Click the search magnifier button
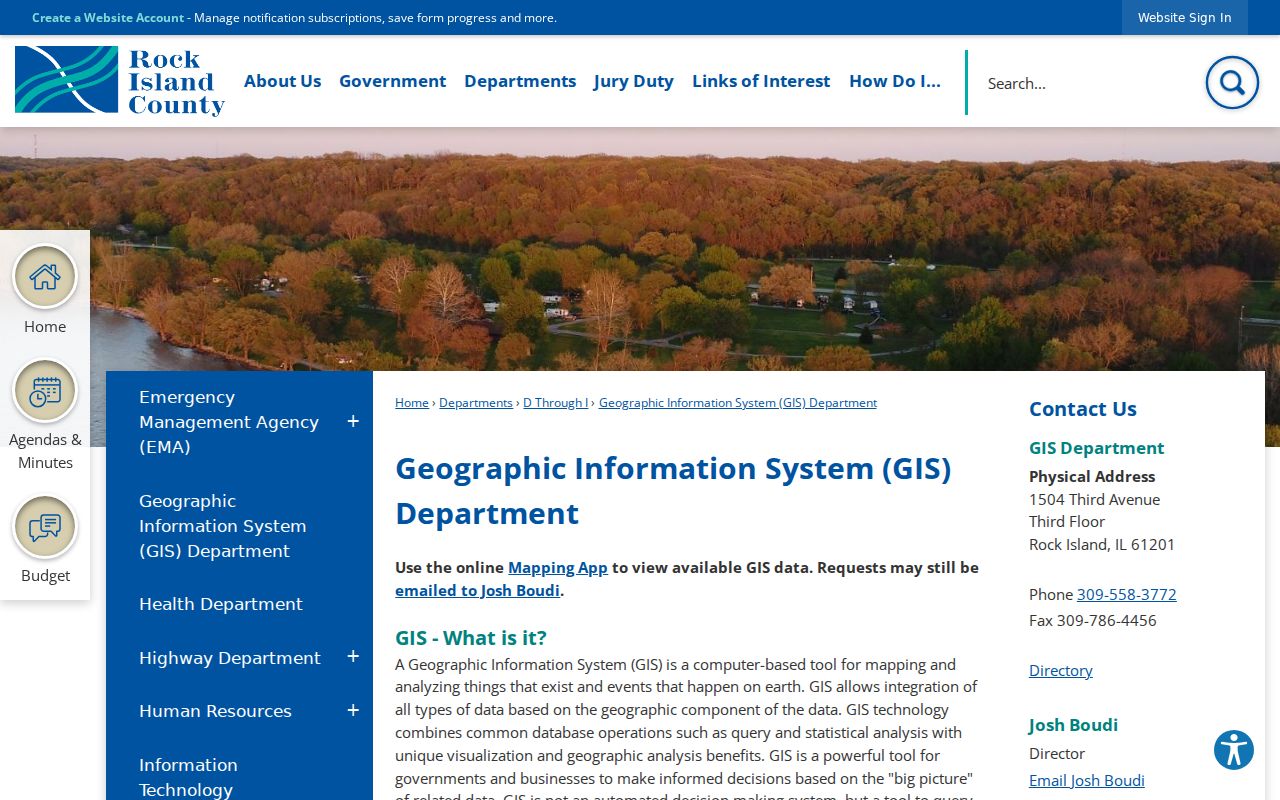1280x800 pixels. pyautogui.click(x=1232, y=82)
